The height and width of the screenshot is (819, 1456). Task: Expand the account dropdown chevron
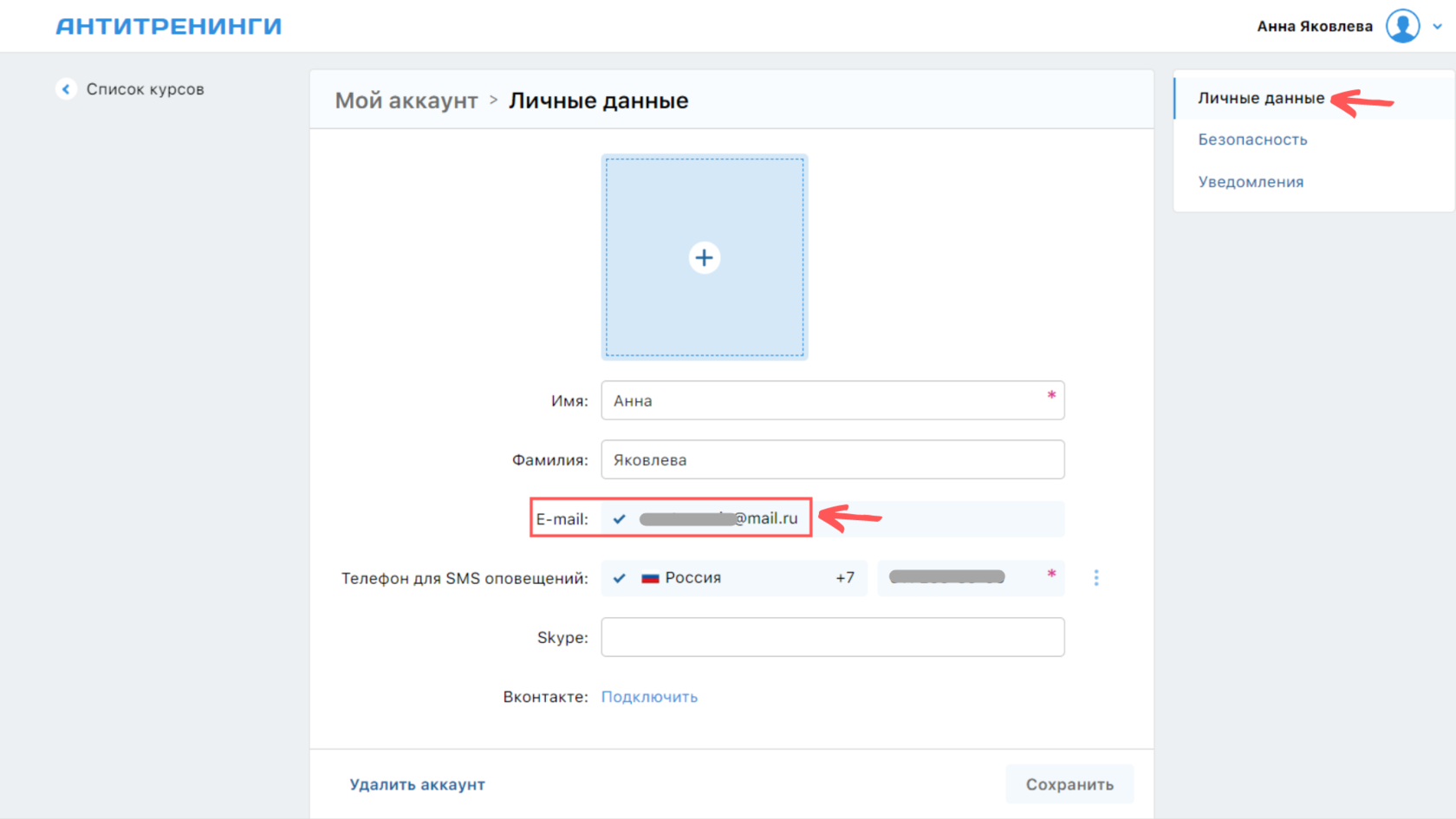tap(1437, 26)
